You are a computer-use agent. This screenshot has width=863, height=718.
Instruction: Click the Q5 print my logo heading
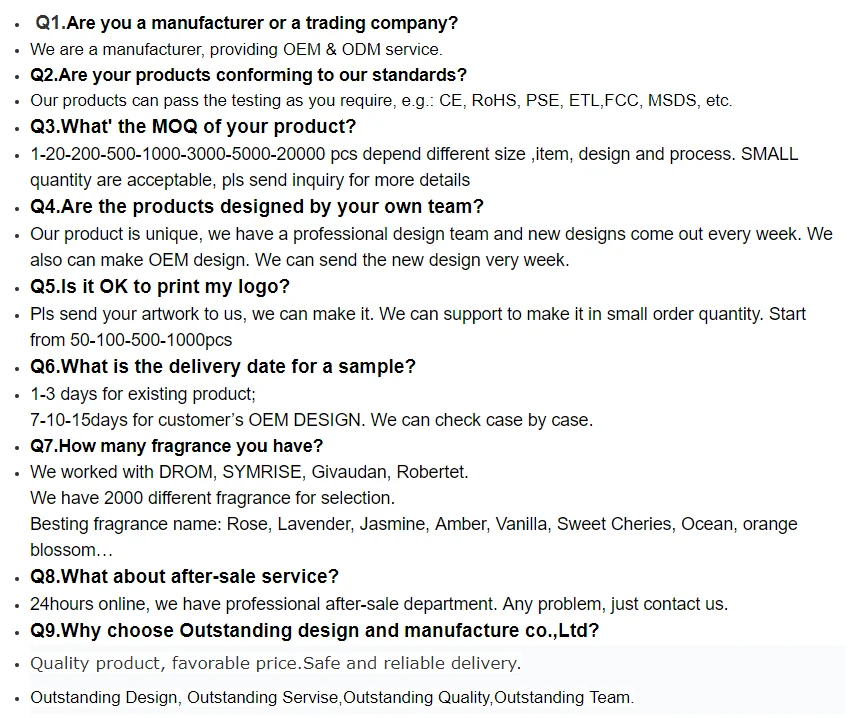[160, 287]
